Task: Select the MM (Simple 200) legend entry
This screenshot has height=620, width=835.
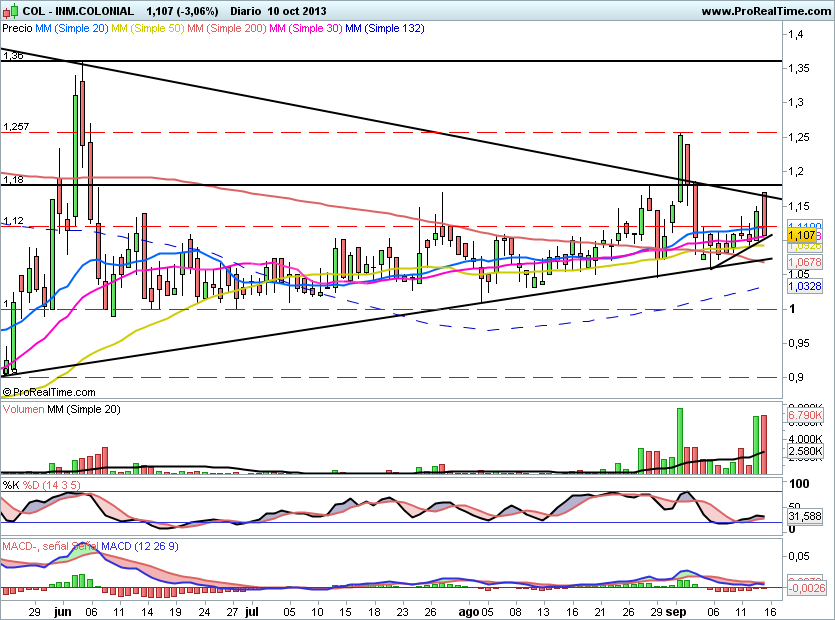Action: click(228, 29)
